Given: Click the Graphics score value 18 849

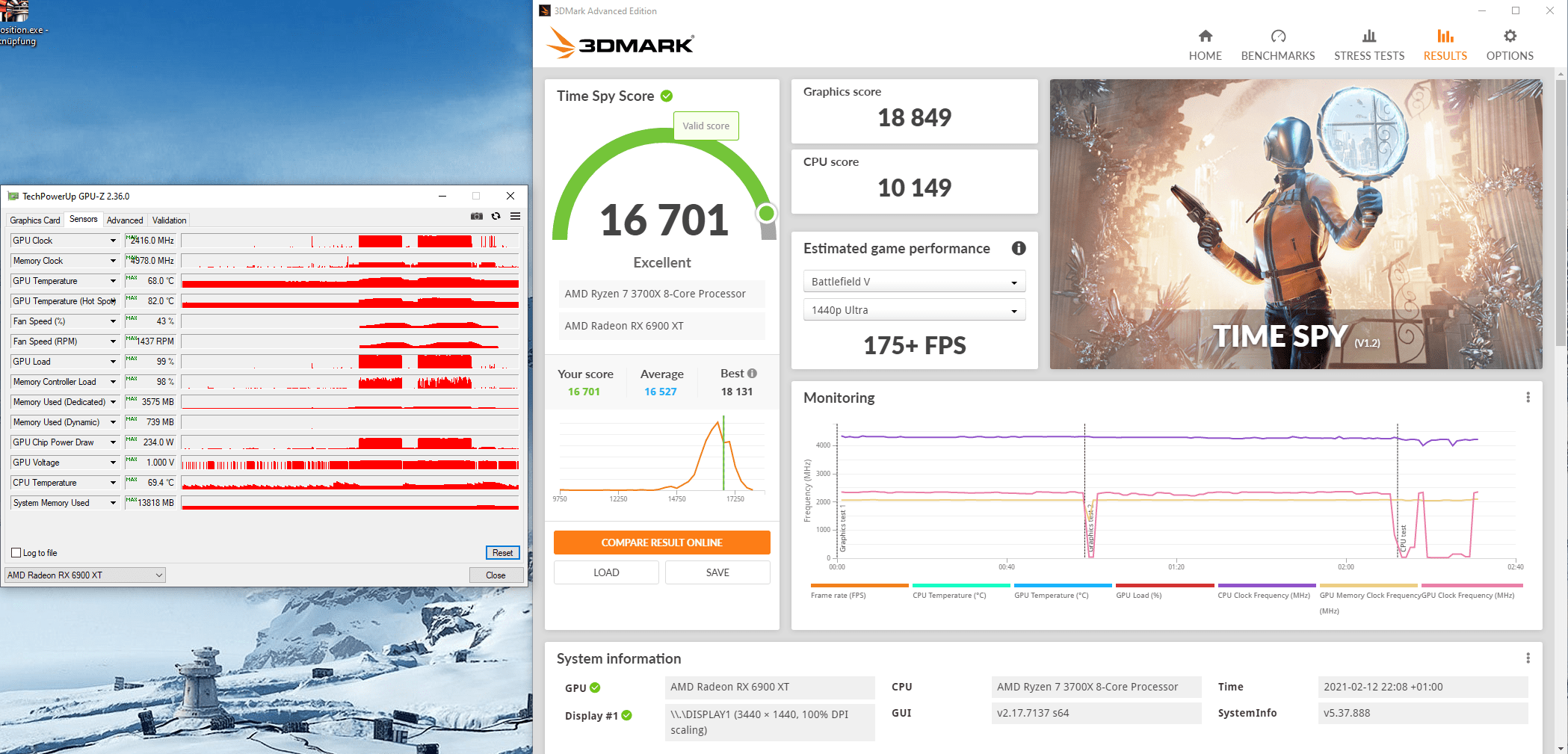Looking at the screenshot, I should pos(914,117).
